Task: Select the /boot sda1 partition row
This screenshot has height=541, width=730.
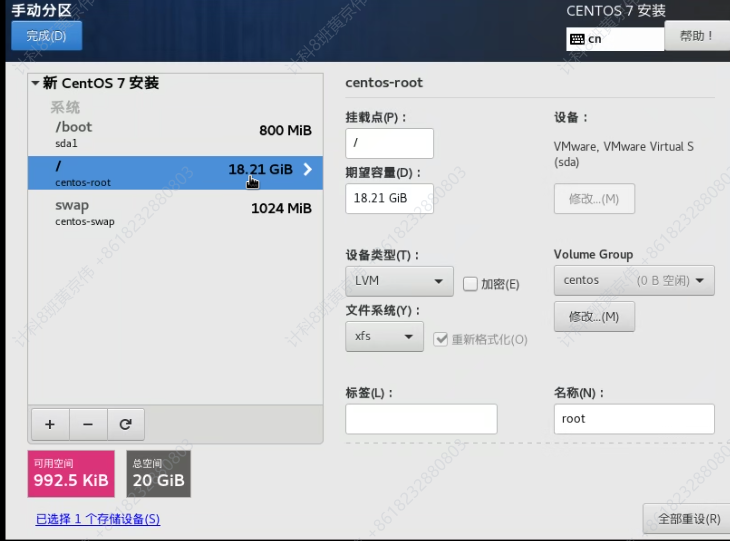Action: (x=175, y=134)
